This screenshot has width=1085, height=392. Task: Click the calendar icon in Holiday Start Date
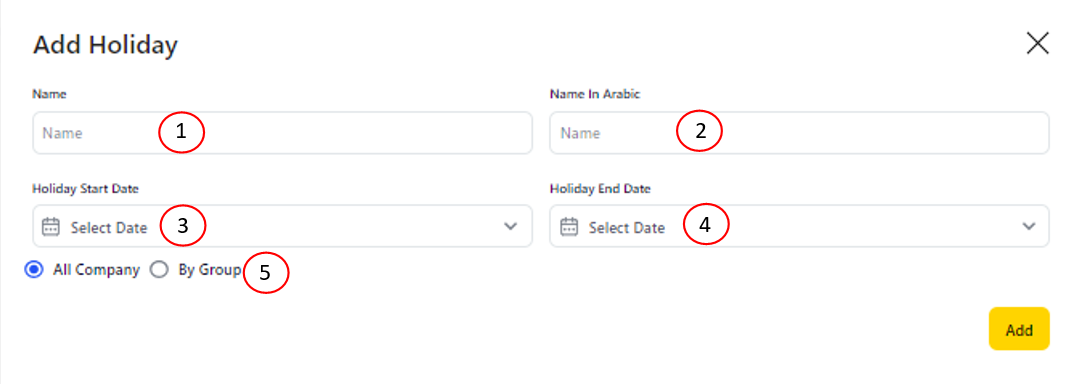pyautogui.click(x=51, y=227)
